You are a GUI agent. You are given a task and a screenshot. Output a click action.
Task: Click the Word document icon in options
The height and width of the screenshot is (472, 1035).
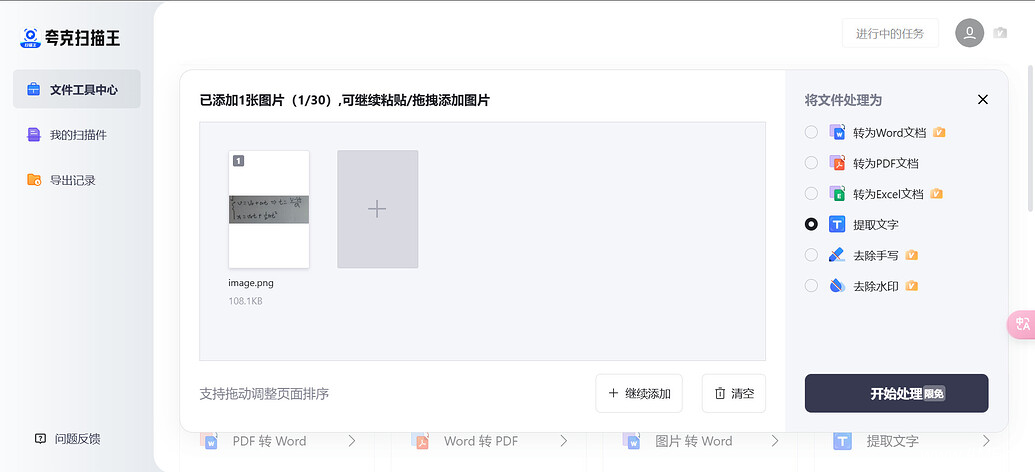click(x=837, y=132)
